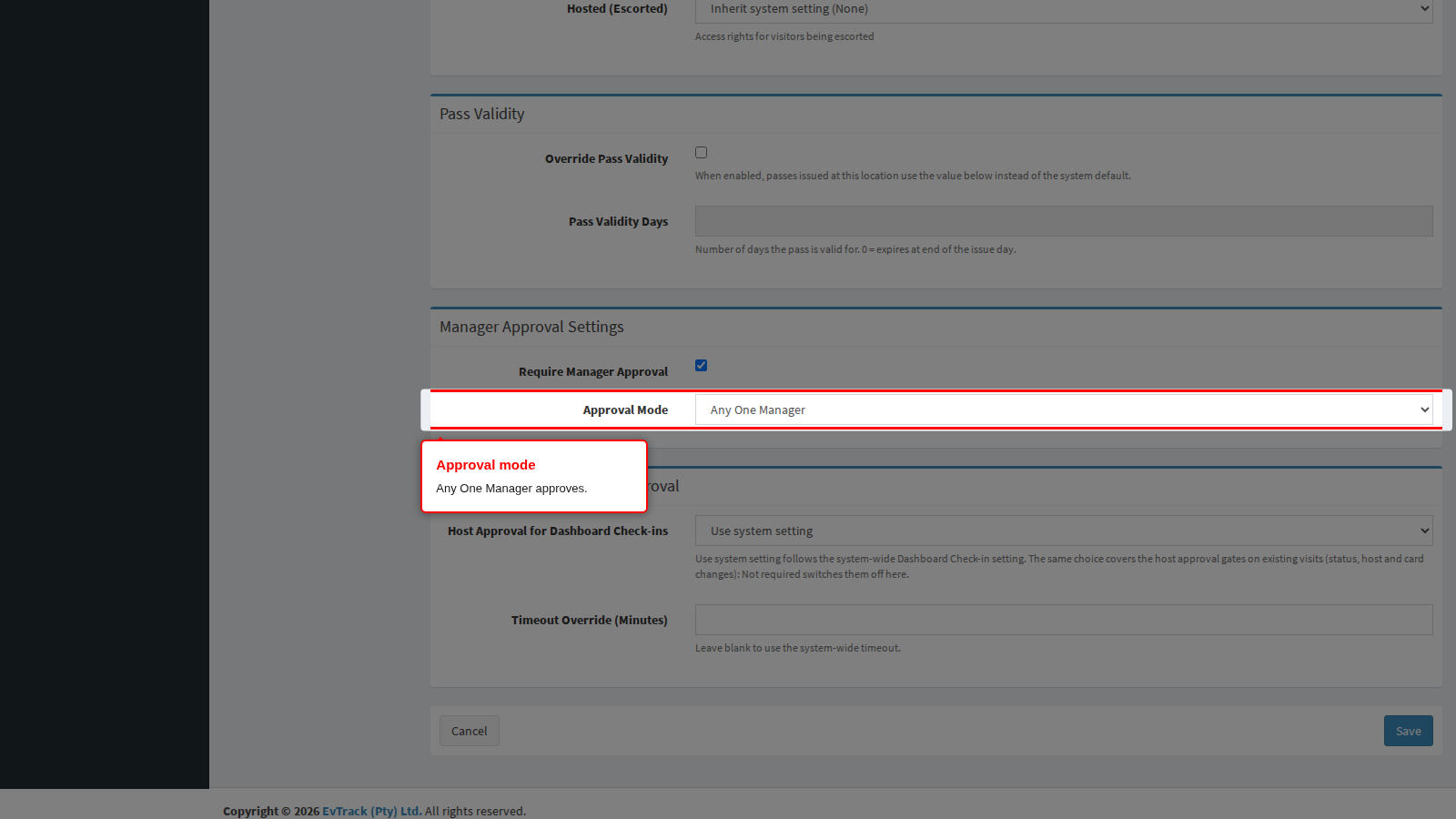Click the 'Approval mode' tooltip title
This screenshot has width=1456, height=819.
point(486,465)
